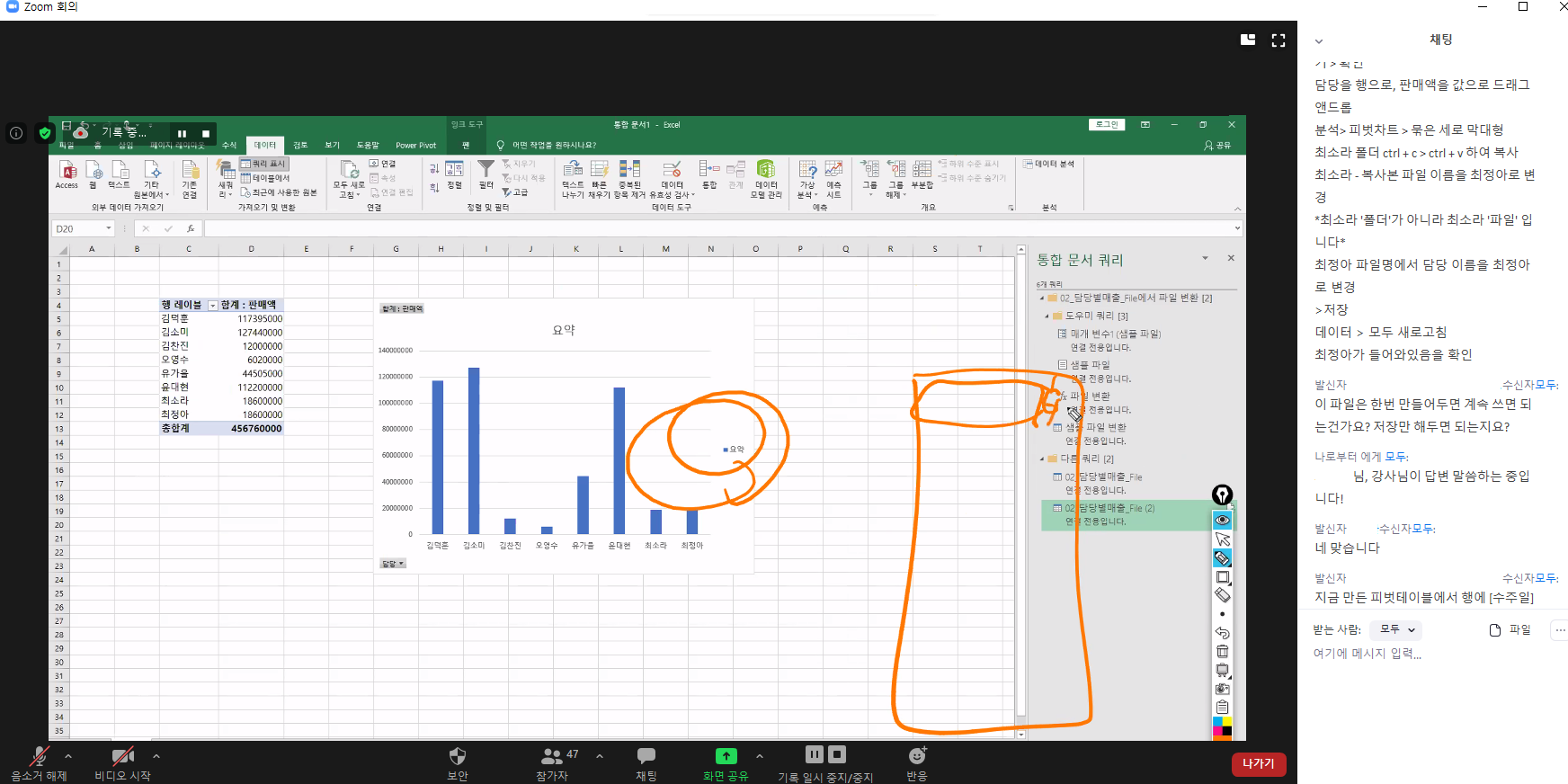Click the green encryption shield icon

click(x=45, y=133)
